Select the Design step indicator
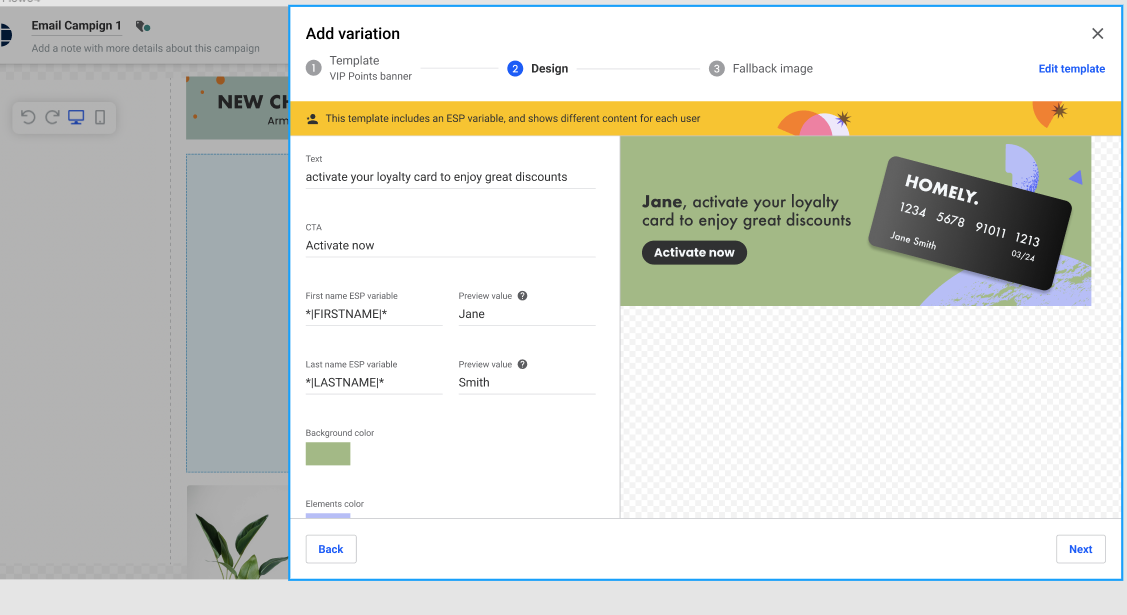1127x615 pixels. [514, 68]
